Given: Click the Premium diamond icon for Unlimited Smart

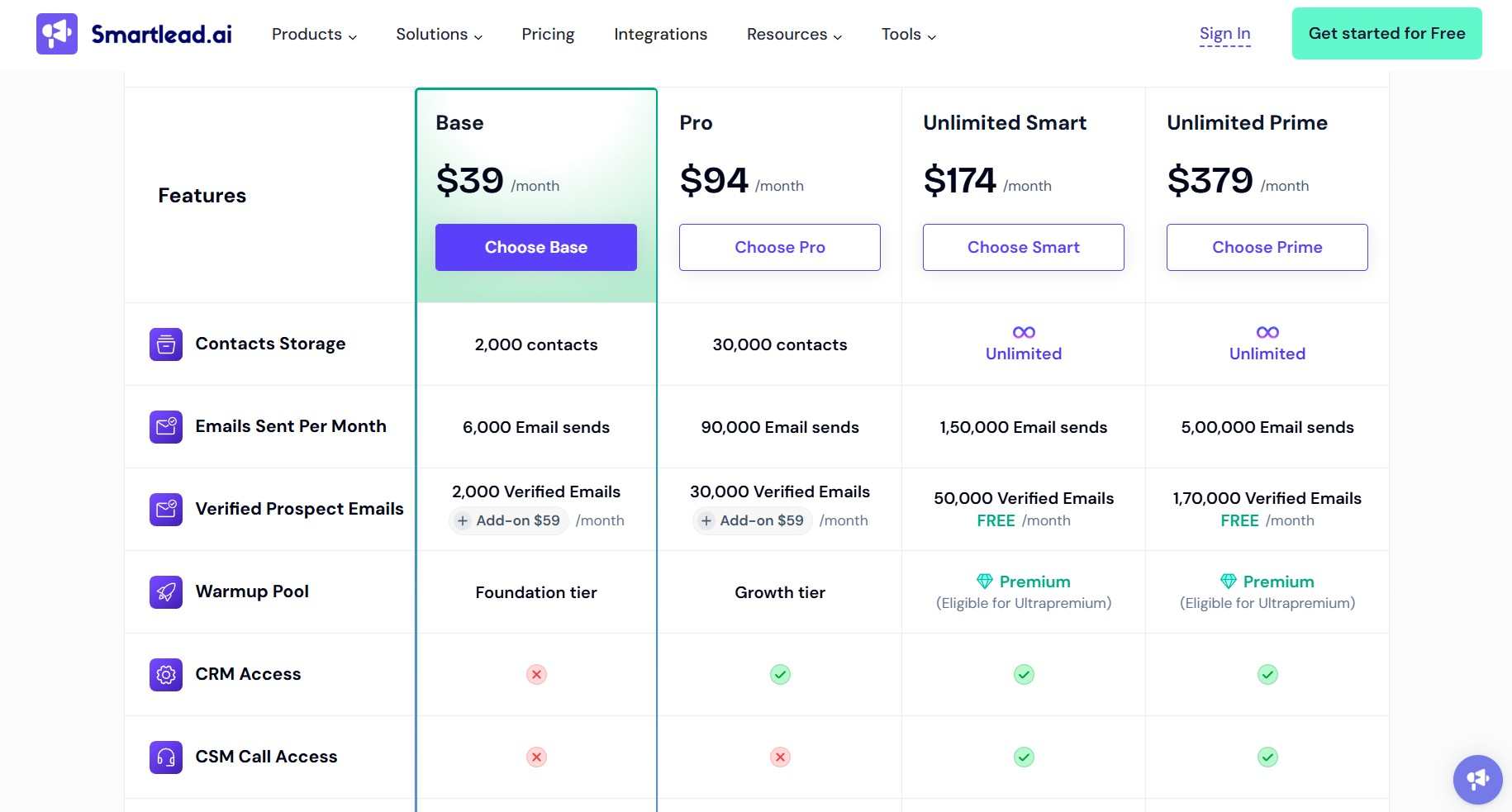Looking at the screenshot, I should point(983,581).
